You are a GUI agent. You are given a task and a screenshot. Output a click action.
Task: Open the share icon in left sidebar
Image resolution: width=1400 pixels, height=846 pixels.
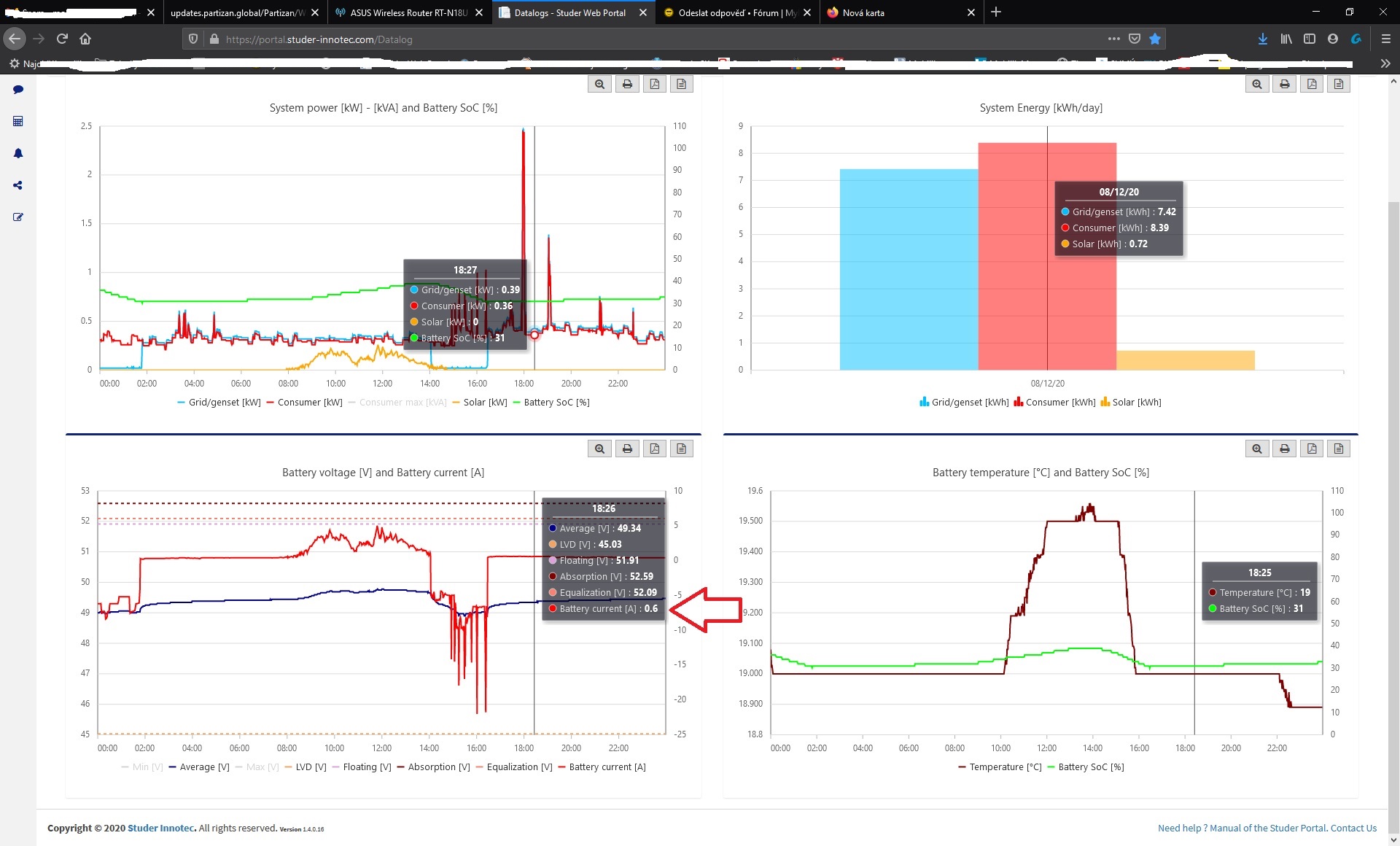(x=18, y=185)
